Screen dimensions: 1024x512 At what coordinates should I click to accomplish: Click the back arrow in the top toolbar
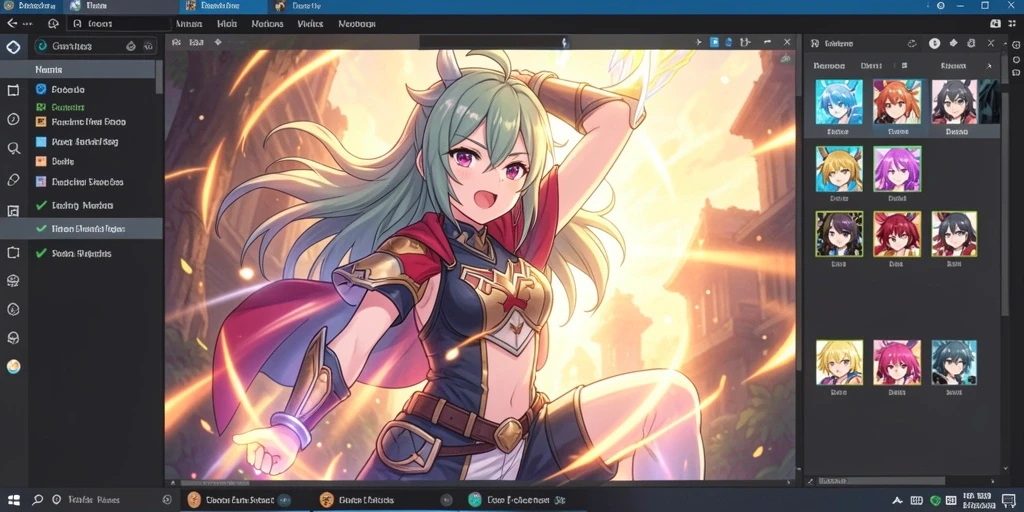click(x=12, y=24)
